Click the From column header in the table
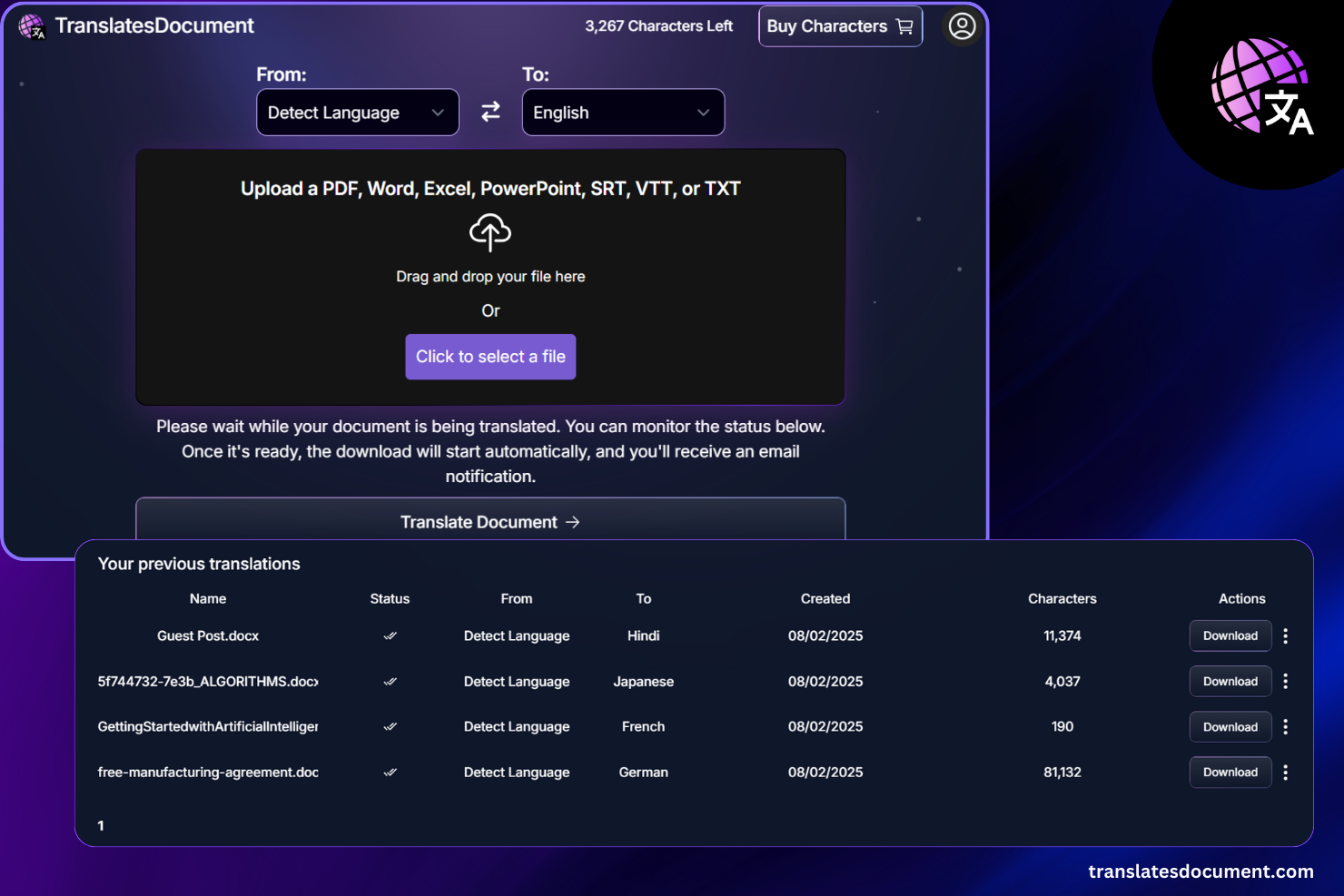This screenshot has height=896, width=1344. tap(517, 599)
